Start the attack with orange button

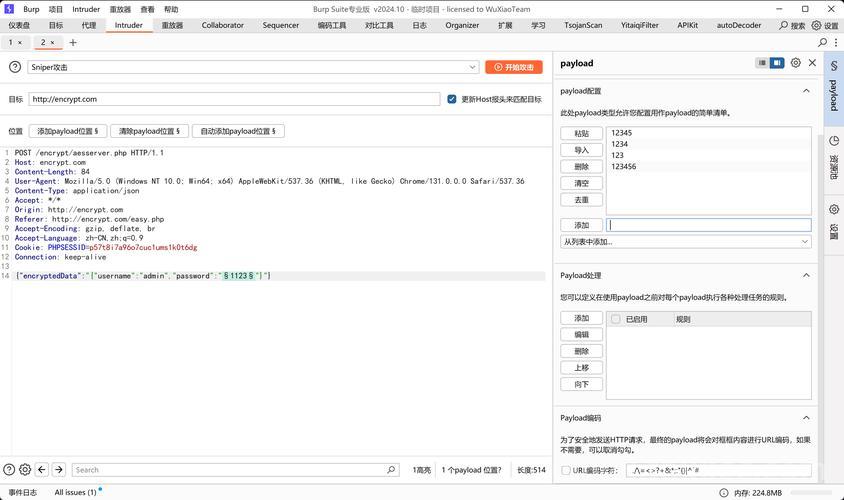[514, 67]
